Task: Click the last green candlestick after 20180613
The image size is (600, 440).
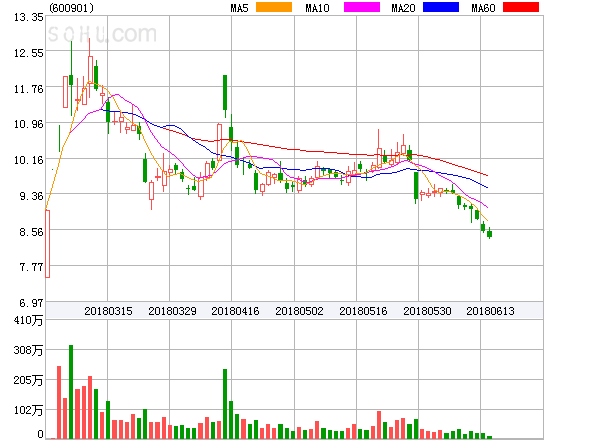Action: point(489,234)
